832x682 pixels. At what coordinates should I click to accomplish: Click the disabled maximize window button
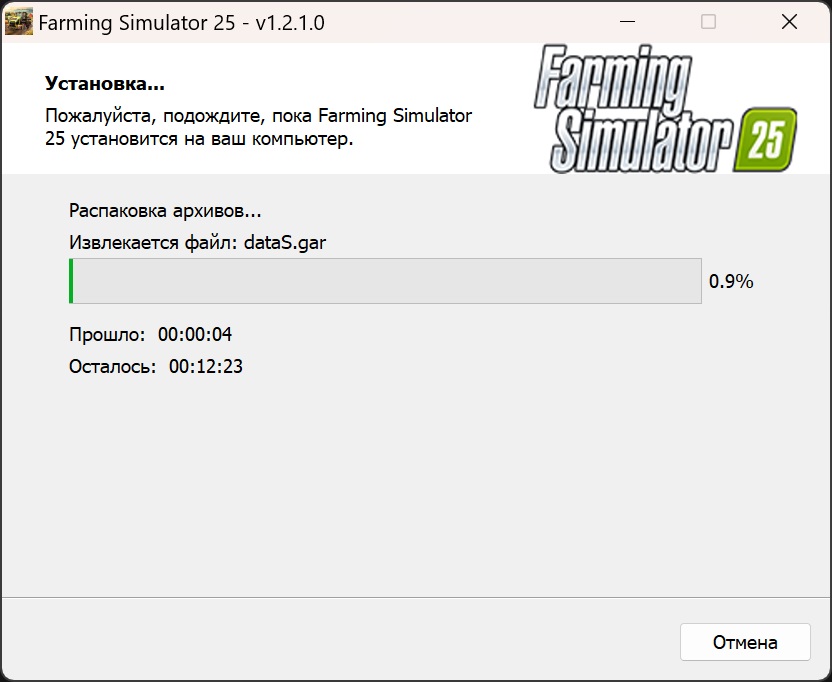pos(708,22)
